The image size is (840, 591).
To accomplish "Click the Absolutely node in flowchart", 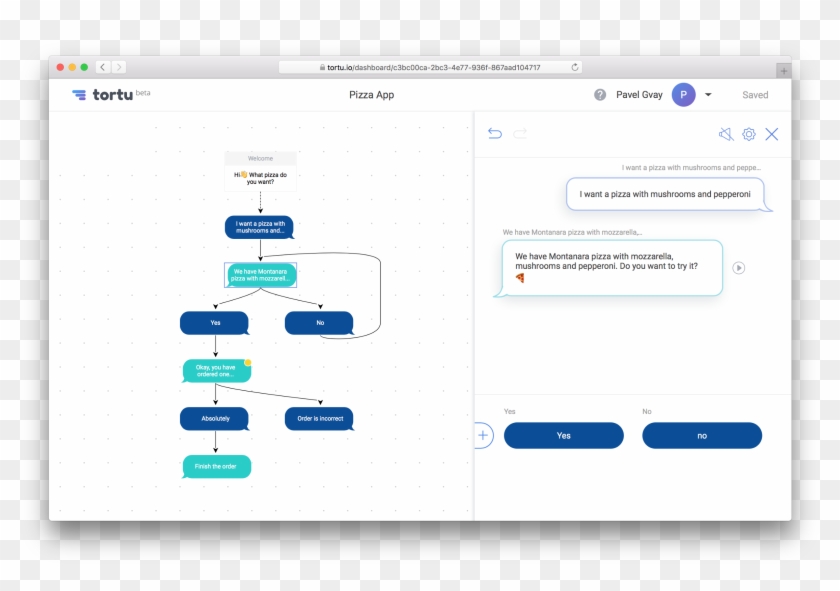I will coord(214,418).
